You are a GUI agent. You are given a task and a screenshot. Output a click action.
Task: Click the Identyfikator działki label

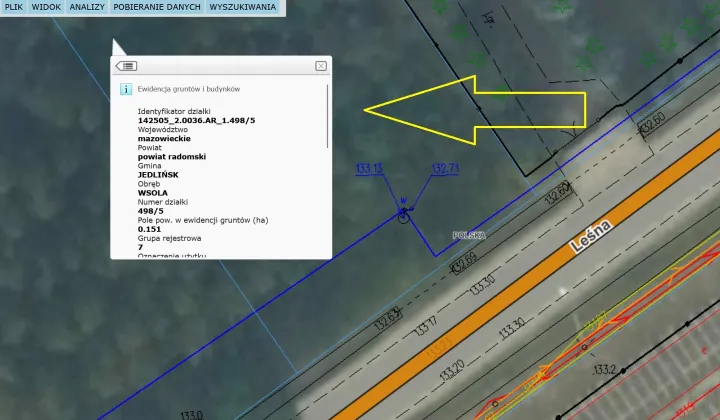pos(174,112)
